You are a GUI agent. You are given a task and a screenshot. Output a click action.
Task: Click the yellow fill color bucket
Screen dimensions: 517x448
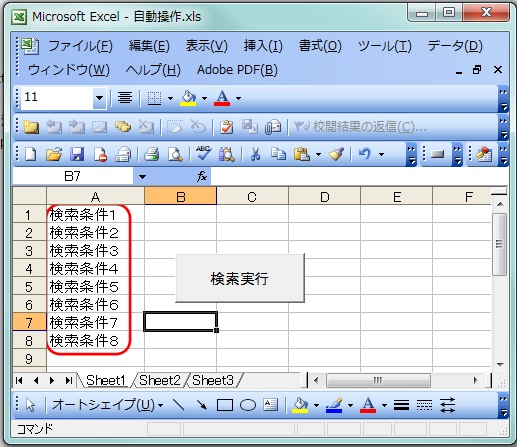click(188, 98)
